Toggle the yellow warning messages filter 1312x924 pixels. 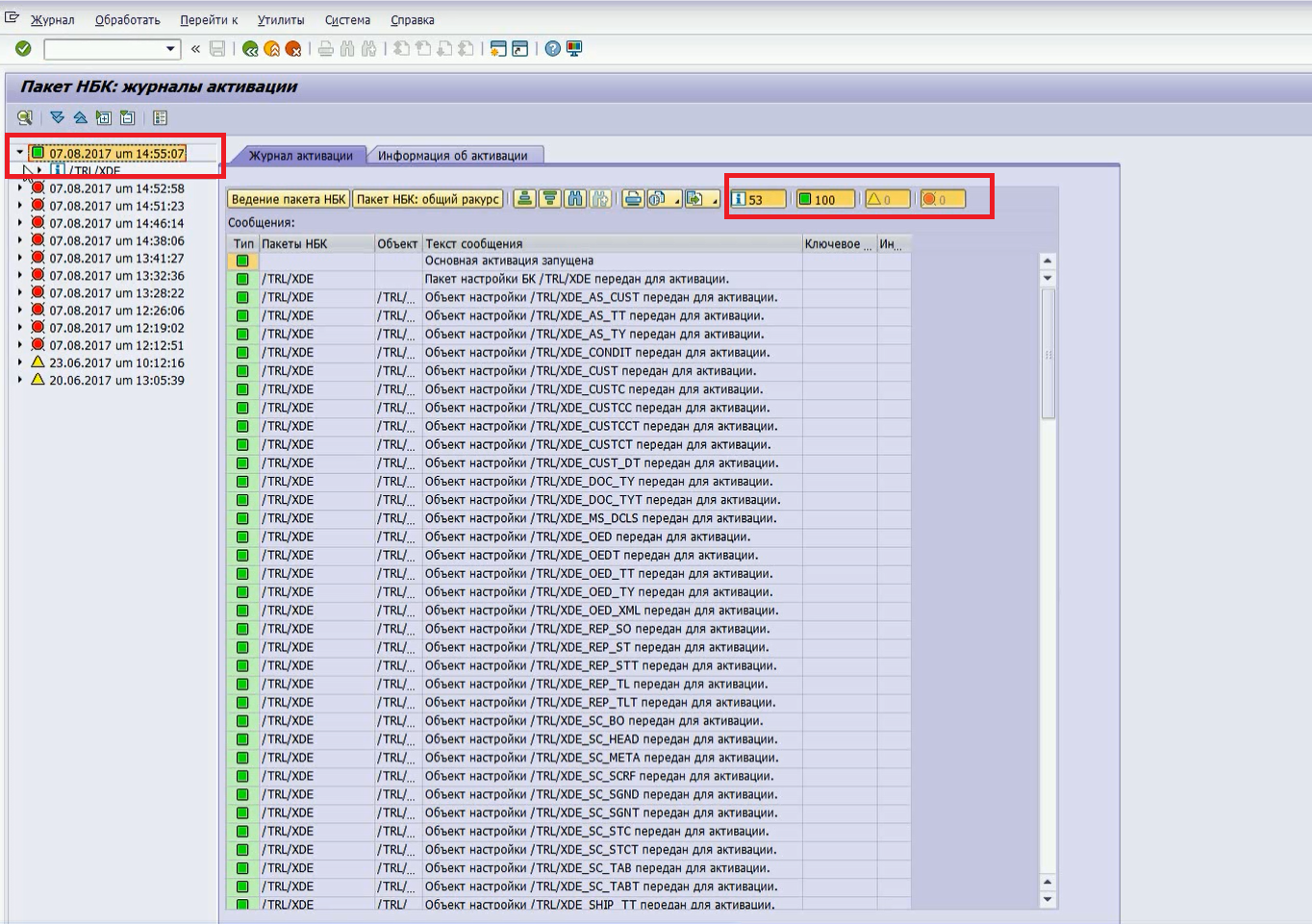coord(886,199)
